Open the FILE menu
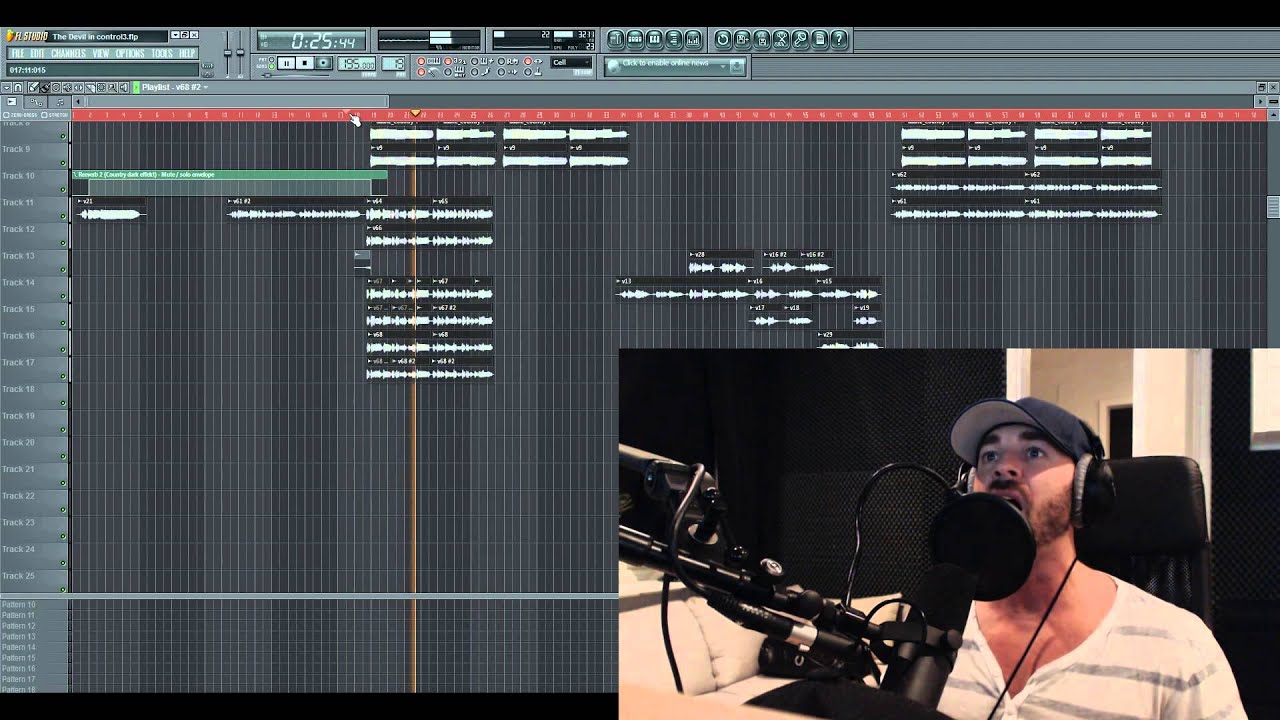Screen dimensions: 1280x720 [17, 53]
